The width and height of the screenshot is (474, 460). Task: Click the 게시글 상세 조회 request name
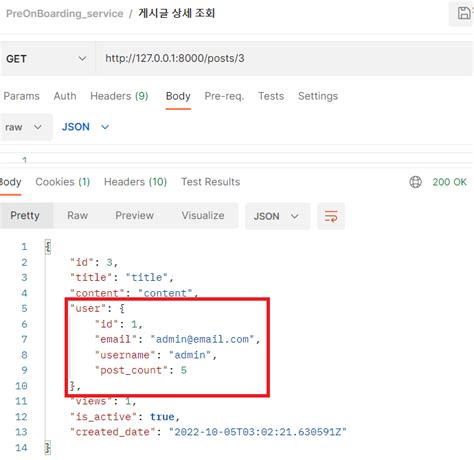[177, 13]
